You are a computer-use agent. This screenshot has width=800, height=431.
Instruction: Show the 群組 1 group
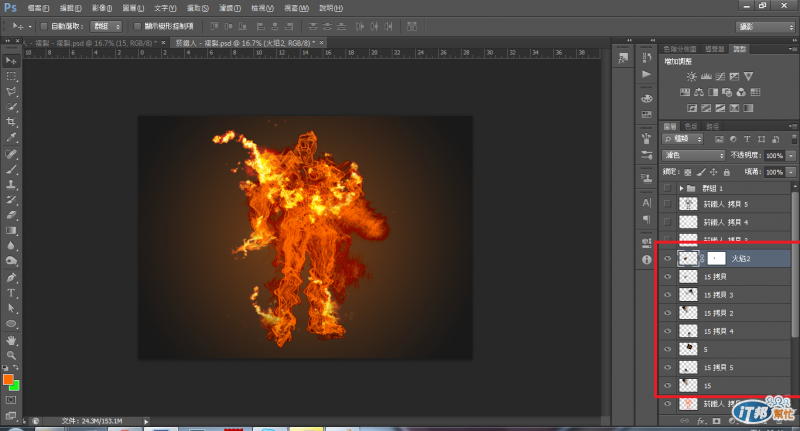tap(667, 188)
